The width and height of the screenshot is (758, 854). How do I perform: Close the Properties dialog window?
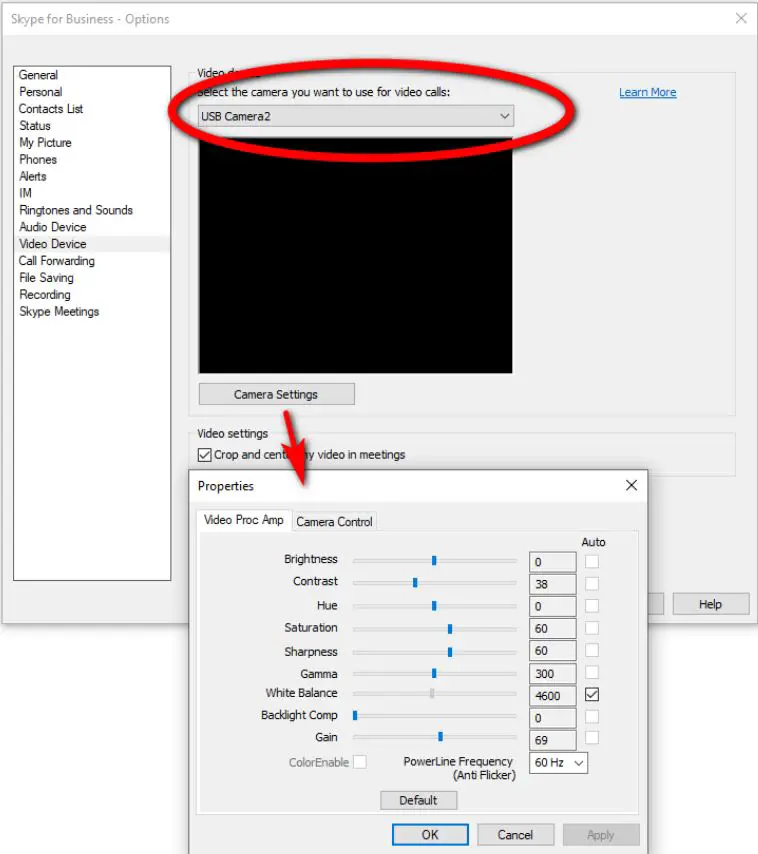point(631,485)
